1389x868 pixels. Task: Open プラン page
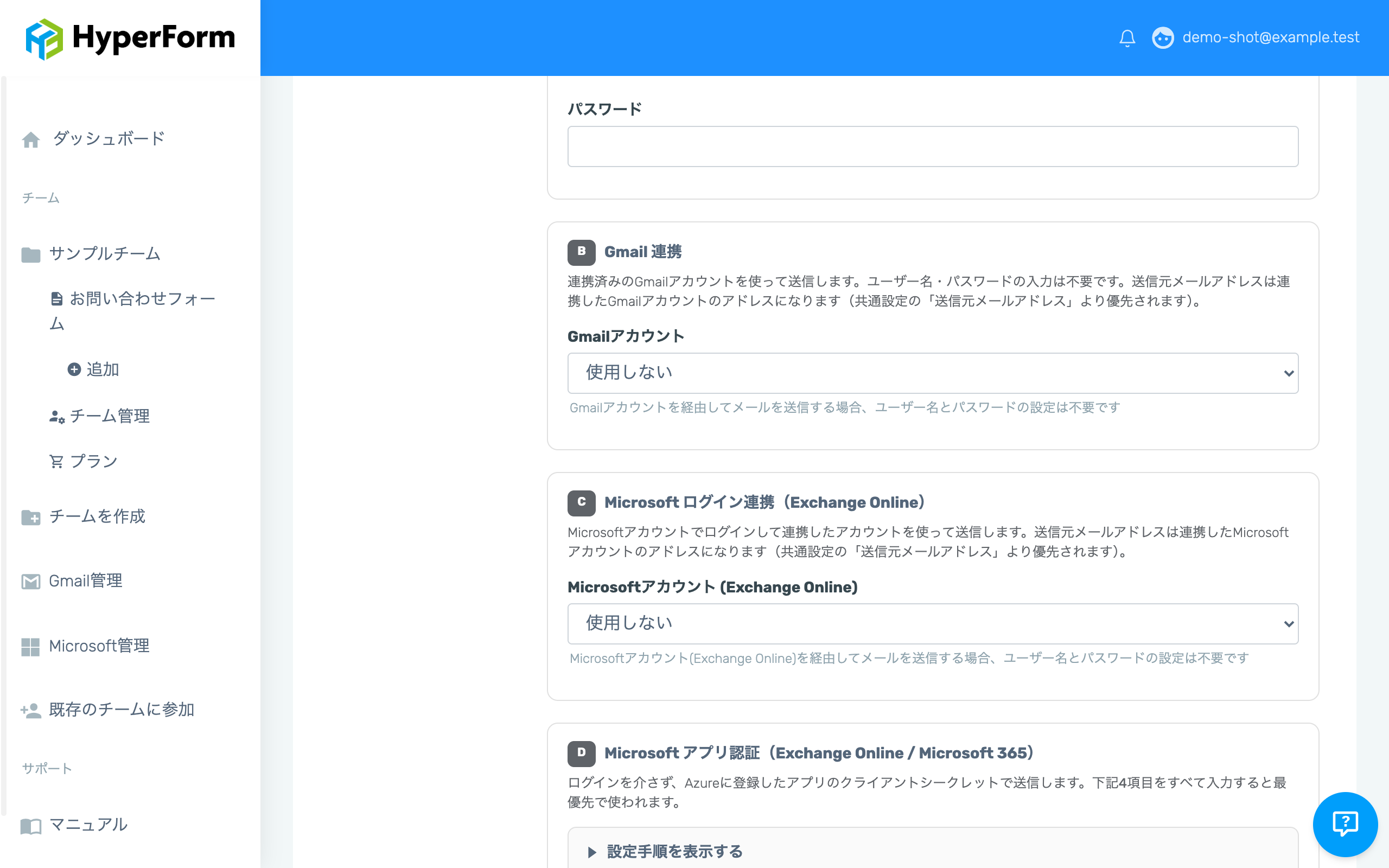click(x=93, y=461)
